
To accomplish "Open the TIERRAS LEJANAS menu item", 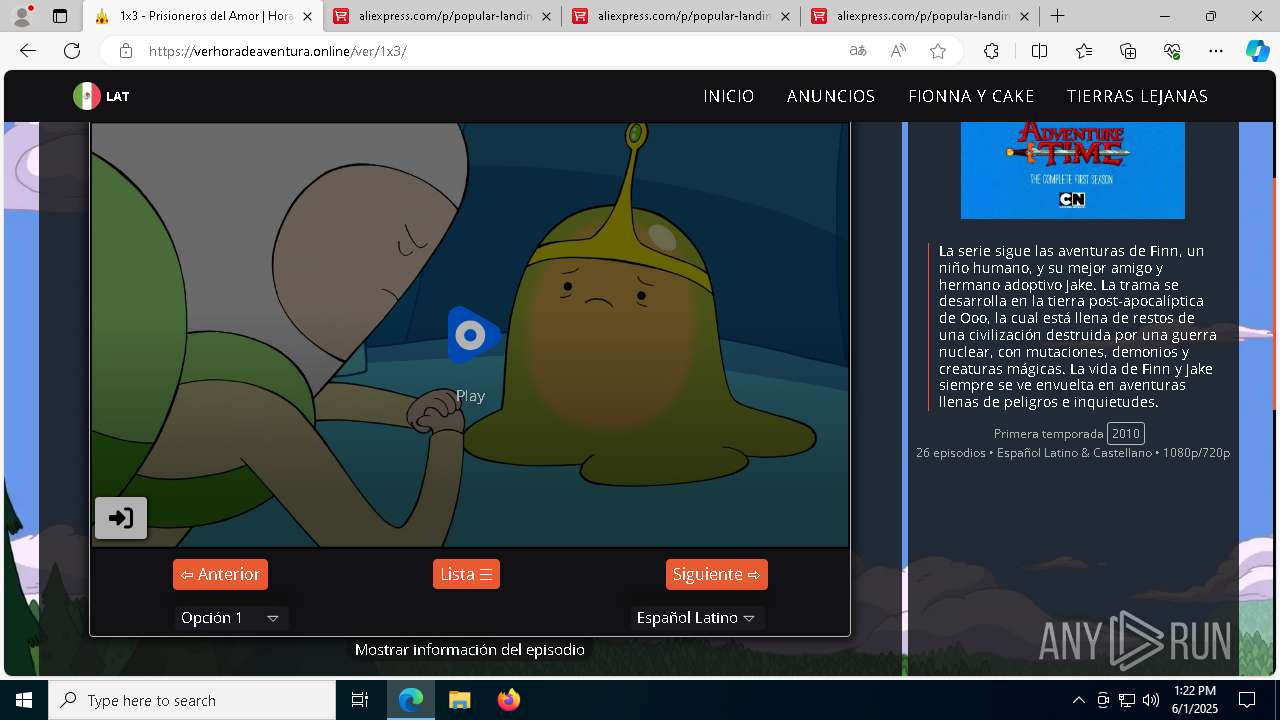I will coord(1137,96).
